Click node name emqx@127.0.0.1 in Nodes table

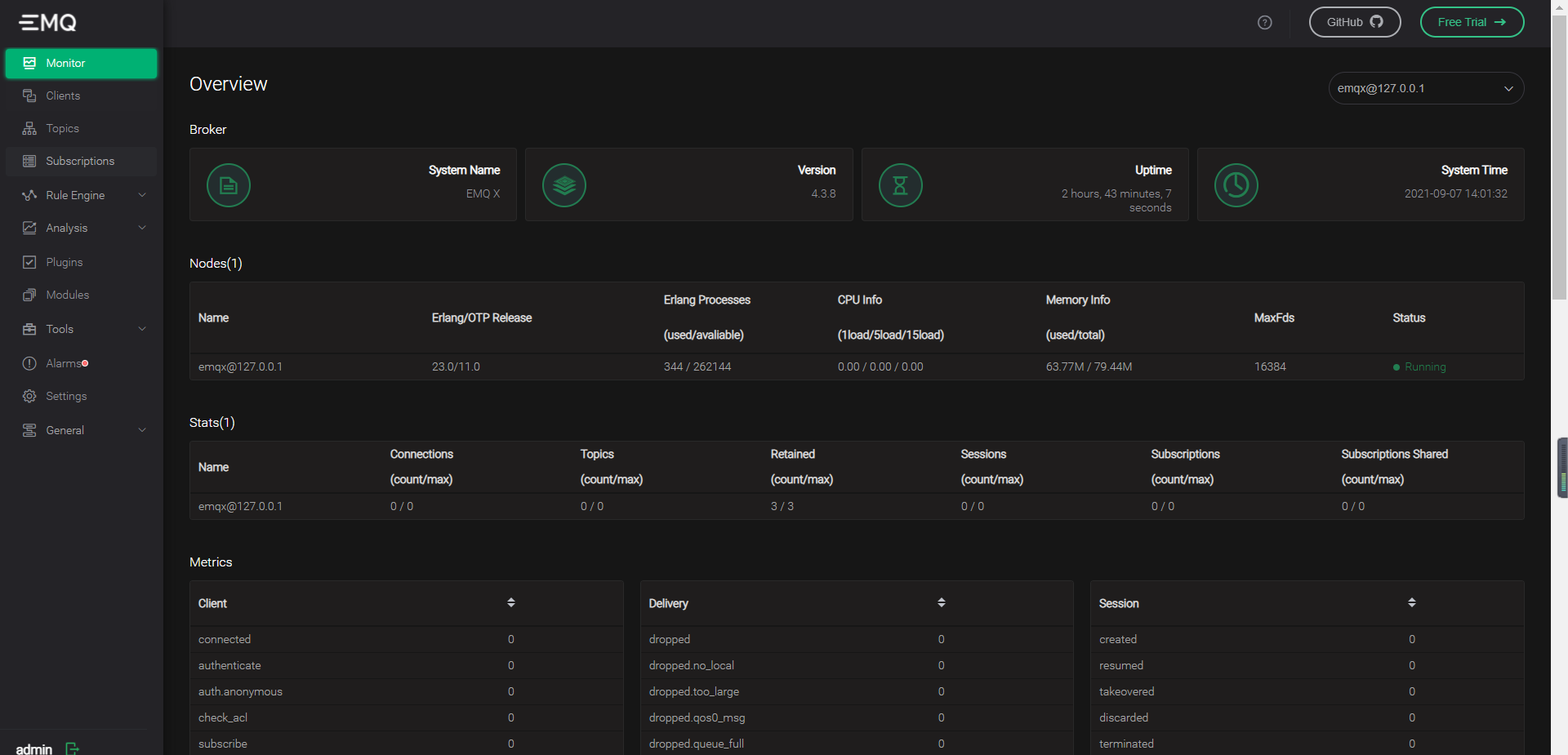click(x=240, y=366)
